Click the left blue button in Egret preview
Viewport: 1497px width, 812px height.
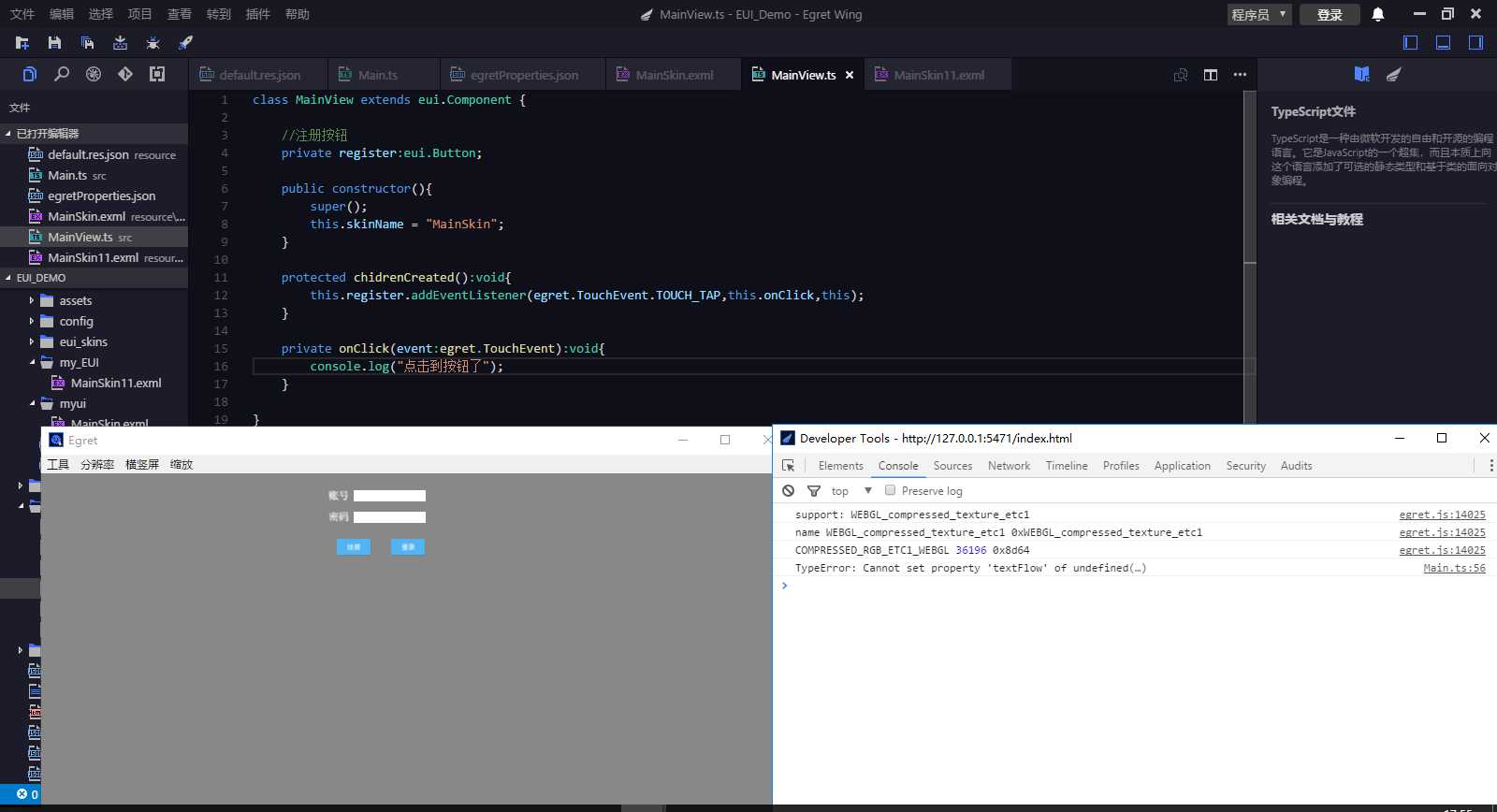354,546
